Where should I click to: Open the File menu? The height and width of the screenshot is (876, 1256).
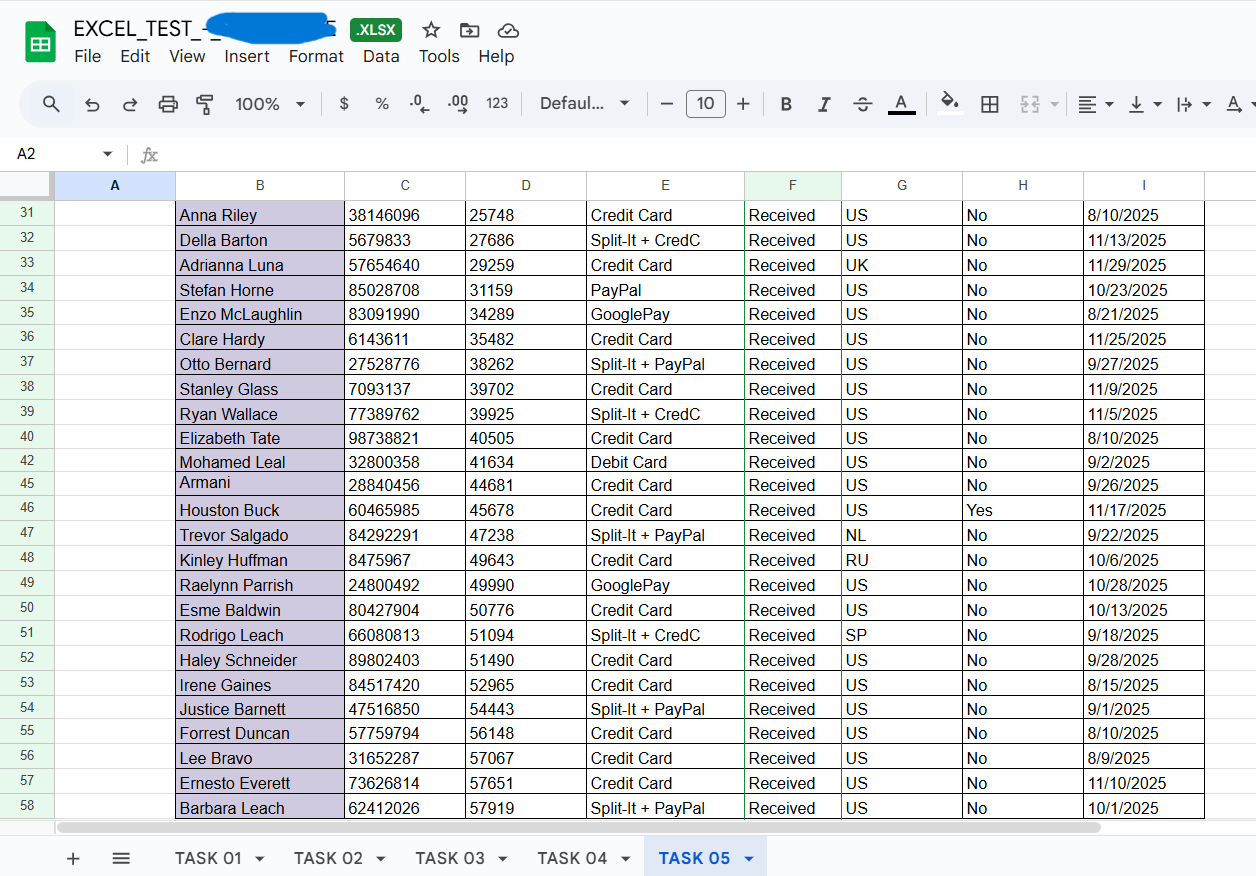pyautogui.click(x=88, y=56)
